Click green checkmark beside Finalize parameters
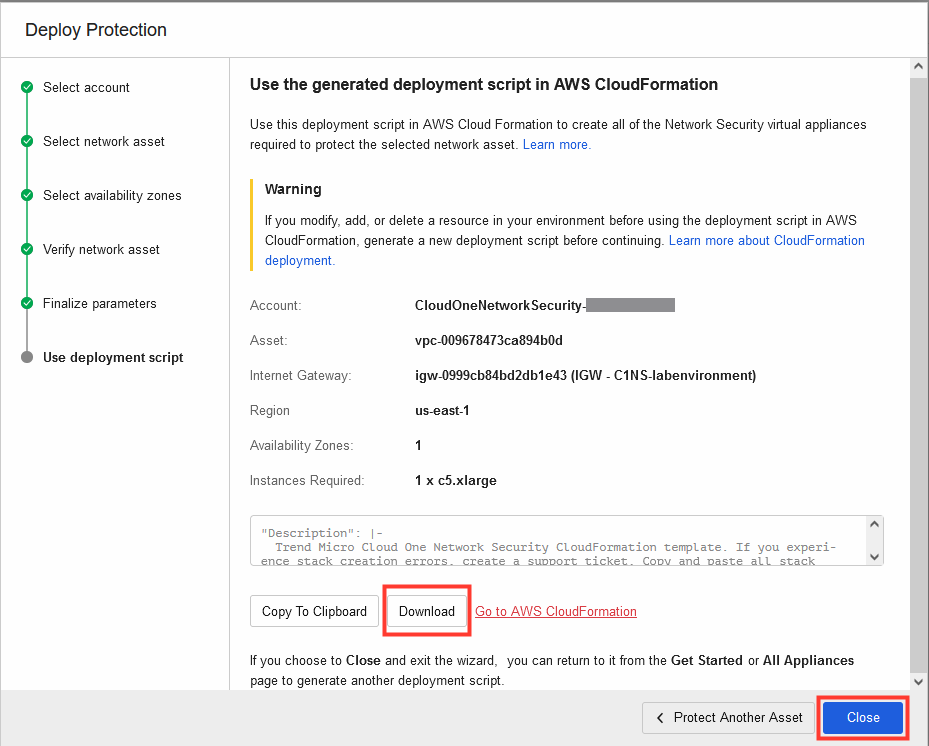Screen dimensions: 929x746 click(27, 303)
